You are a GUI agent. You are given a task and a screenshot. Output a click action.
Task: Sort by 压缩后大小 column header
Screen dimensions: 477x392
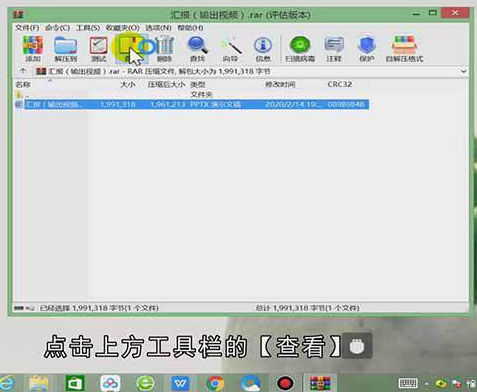click(x=166, y=85)
